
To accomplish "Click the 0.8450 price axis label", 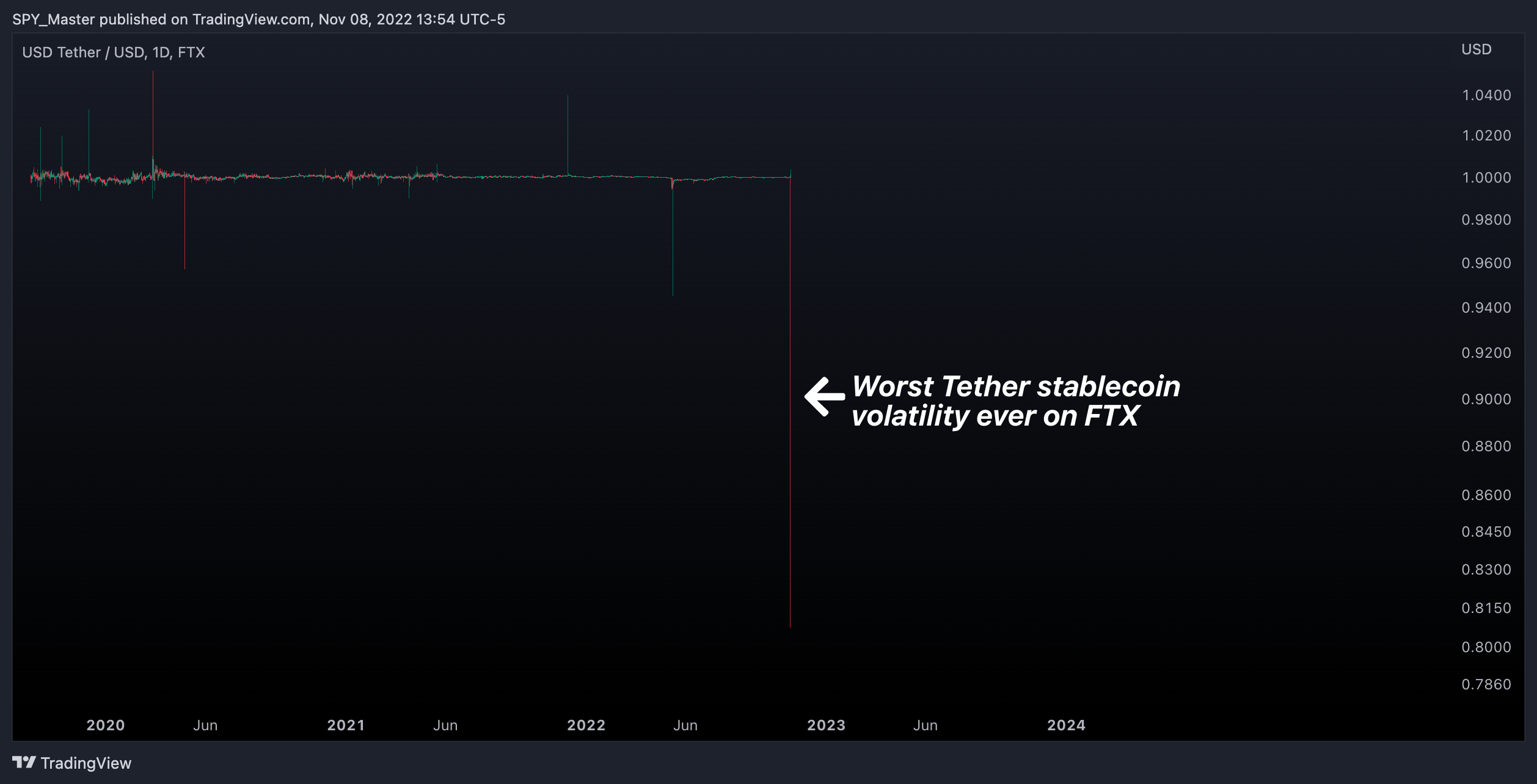I will click(x=1486, y=532).
